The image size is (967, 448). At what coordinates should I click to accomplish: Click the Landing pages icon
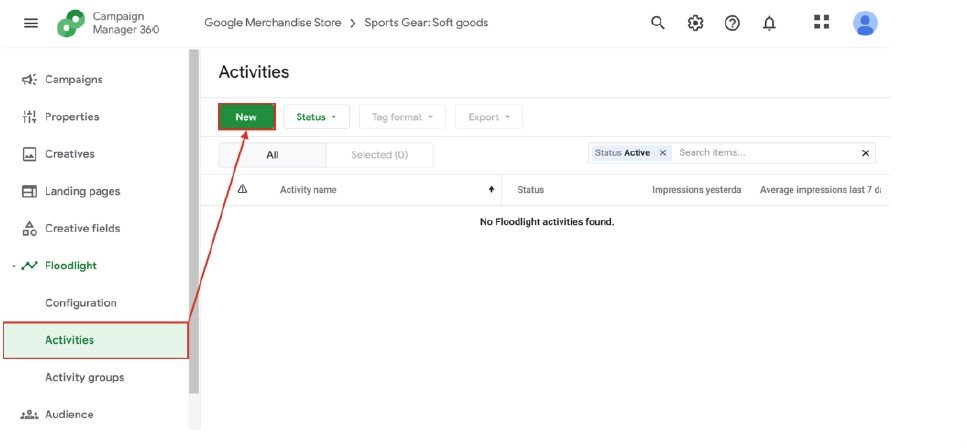pyautogui.click(x=29, y=191)
